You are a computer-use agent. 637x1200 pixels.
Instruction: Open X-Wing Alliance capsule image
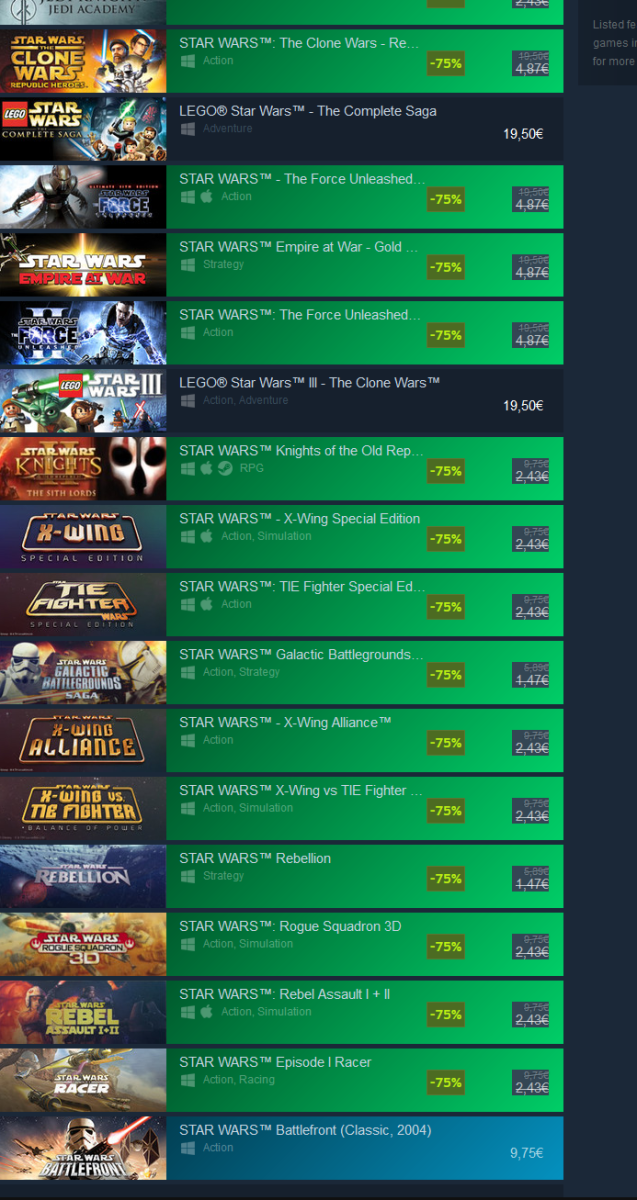click(83, 740)
